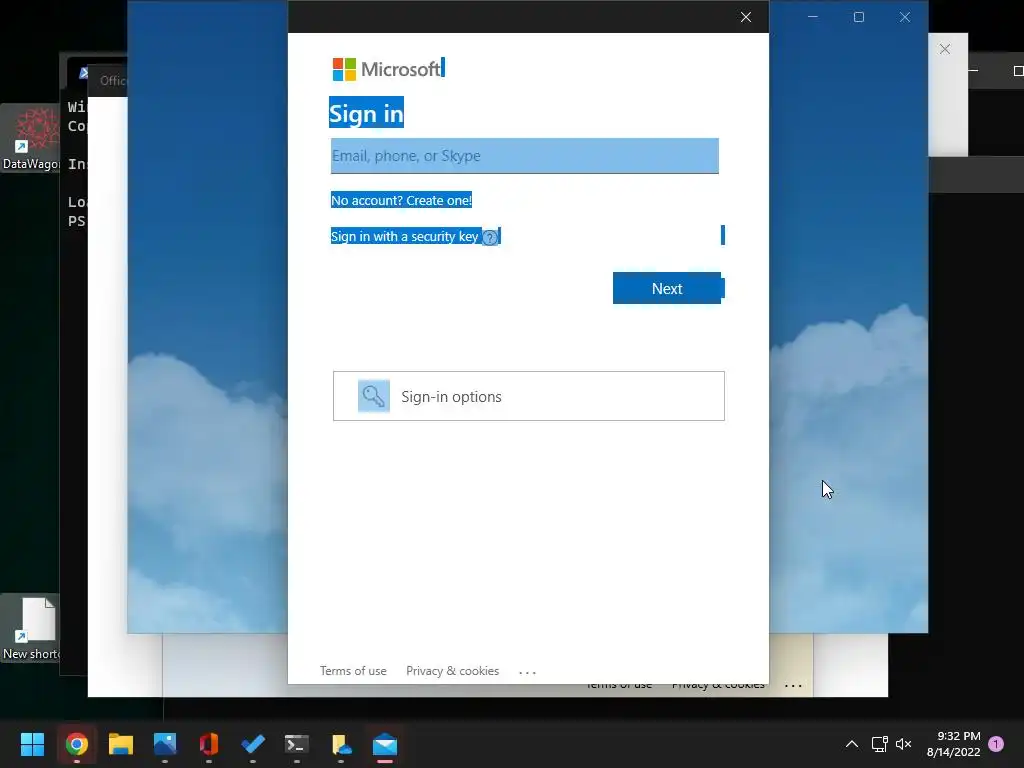
Task: Click the key icon in Sign-in options
Action: (x=374, y=396)
